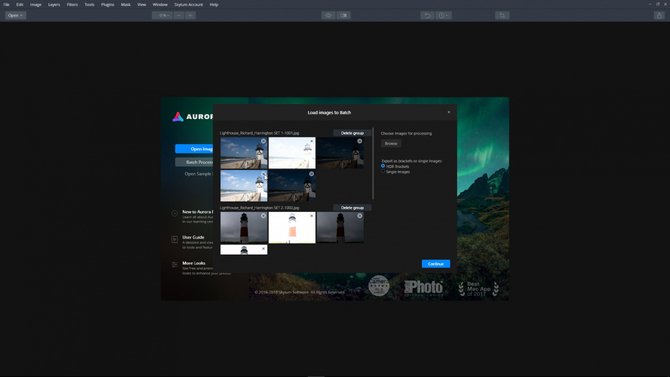Image resolution: width=670 pixels, height=377 pixels.
Task: Close the Load images to Batch dialog
Action: pyautogui.click(x=449, y=112)
